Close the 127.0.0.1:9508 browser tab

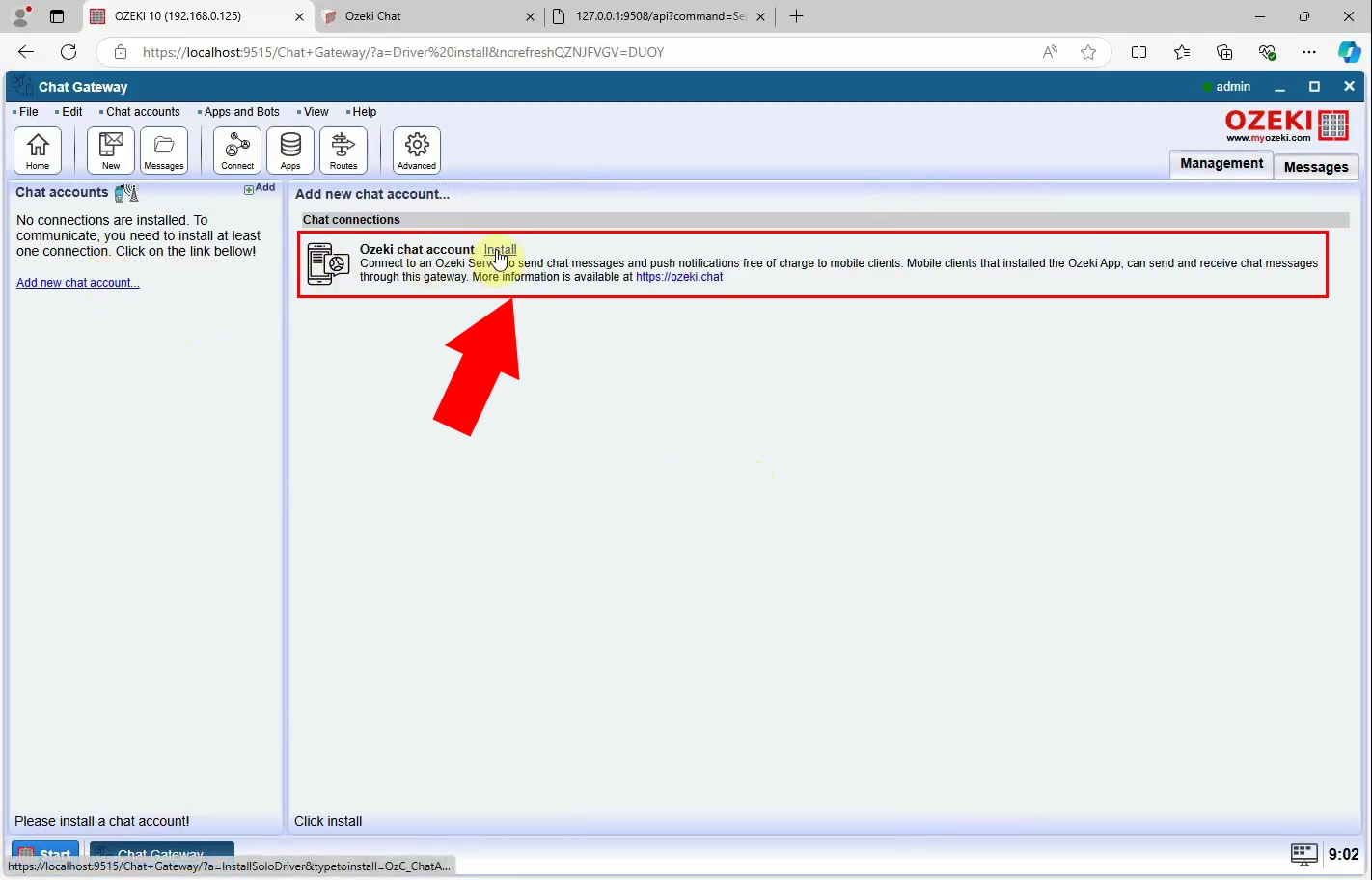coord(760,16)
